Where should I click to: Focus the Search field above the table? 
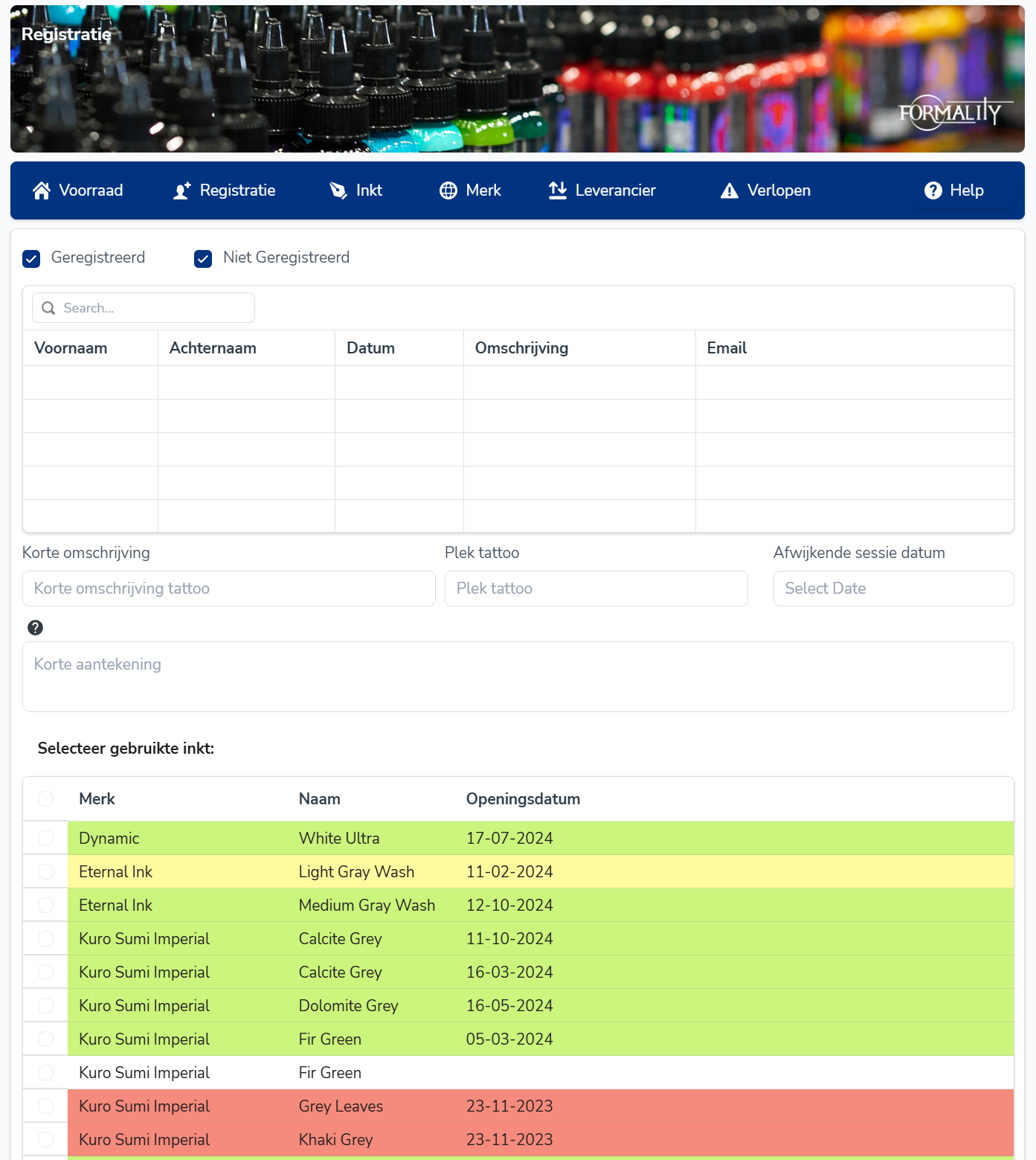point(144,308)
